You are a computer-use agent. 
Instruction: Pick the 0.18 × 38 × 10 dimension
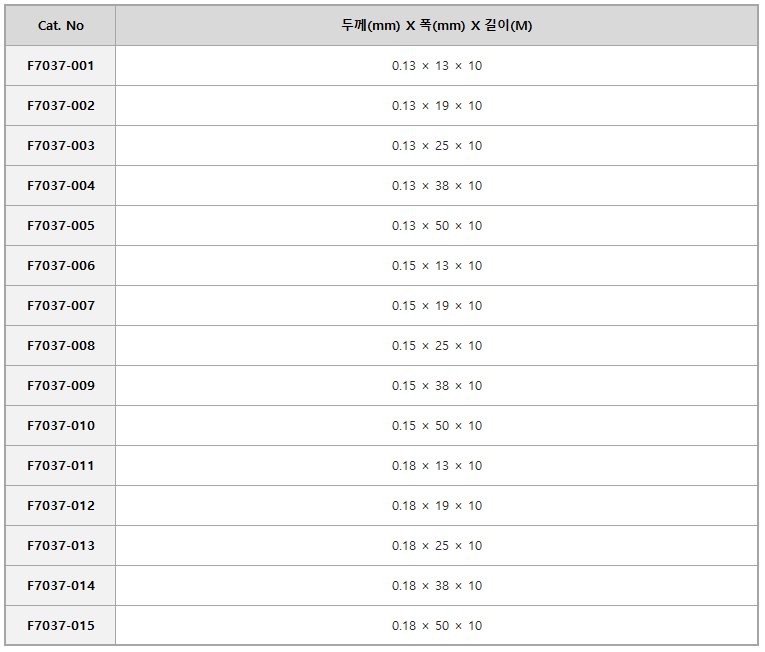click(x=437, y=586)
